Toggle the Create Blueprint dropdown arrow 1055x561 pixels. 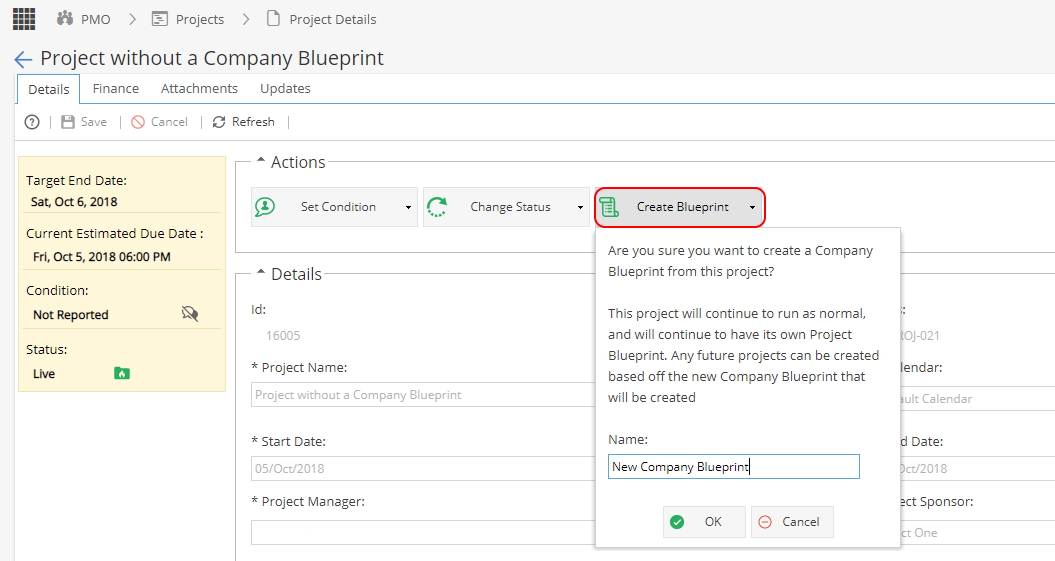[x=752, y=207]
